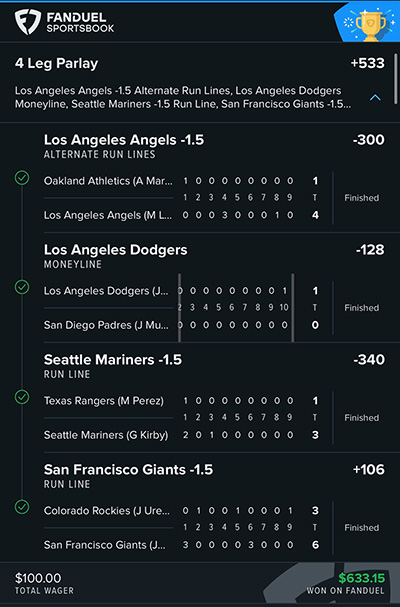Screen dimensions: 400x607
Task: Open the gold trophy rewards icon
Action: click(x=370, y=26)
